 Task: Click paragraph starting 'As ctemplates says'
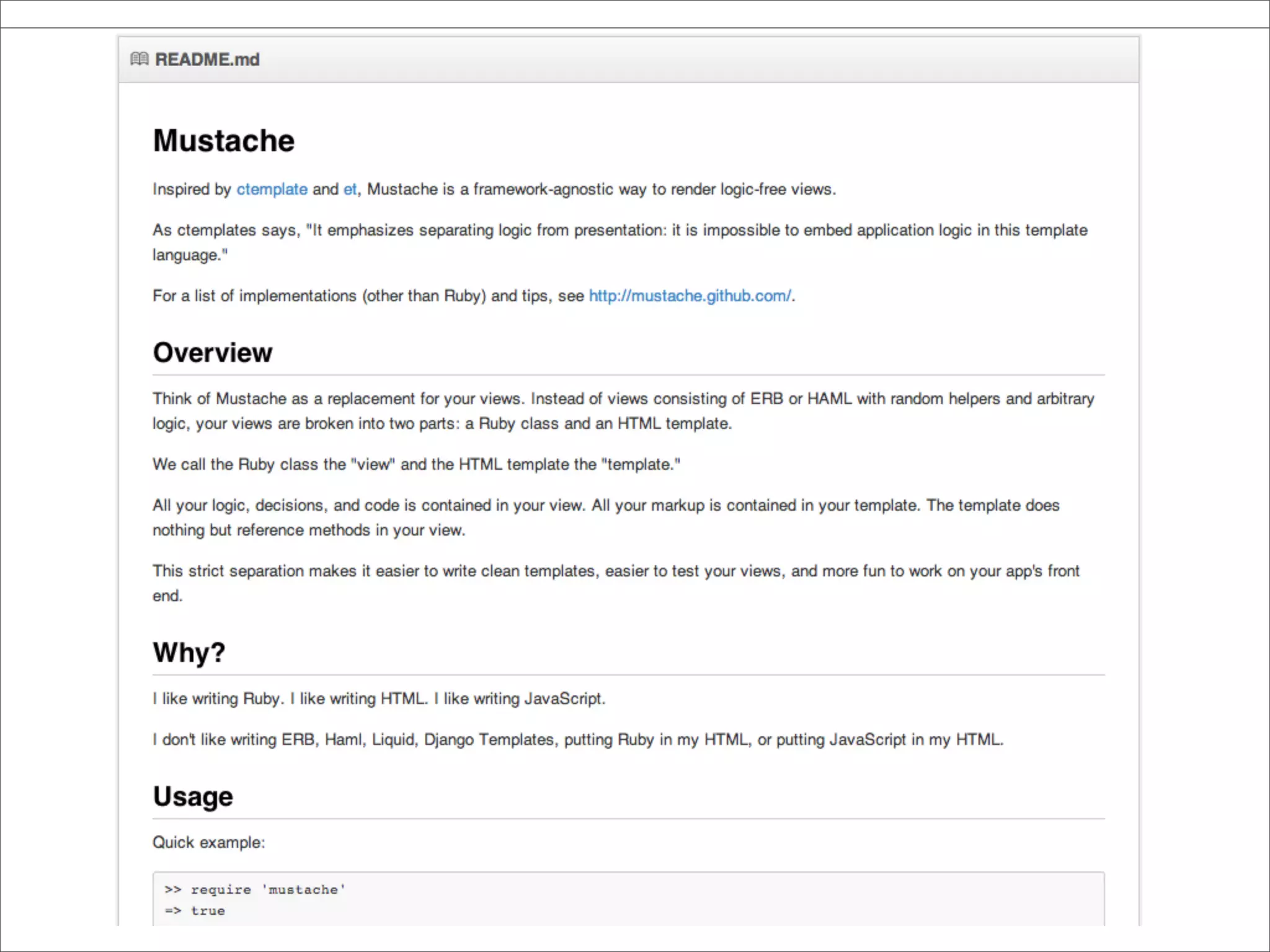619,230
